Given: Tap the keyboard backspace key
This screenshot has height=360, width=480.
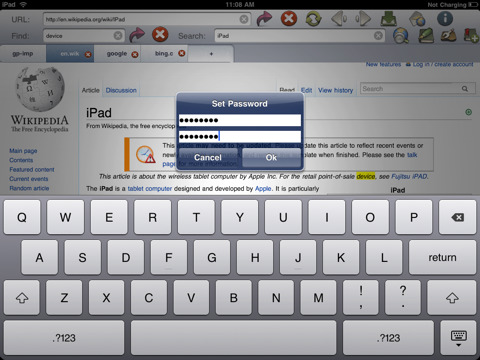Looking at the screenshot, I should tap(457, 217).
